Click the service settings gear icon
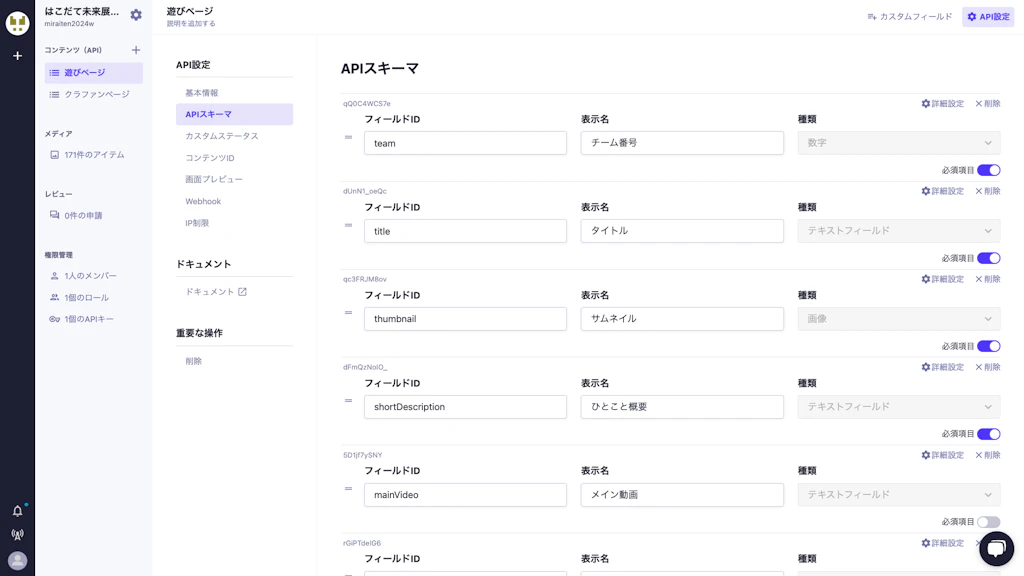 [136, 16]
